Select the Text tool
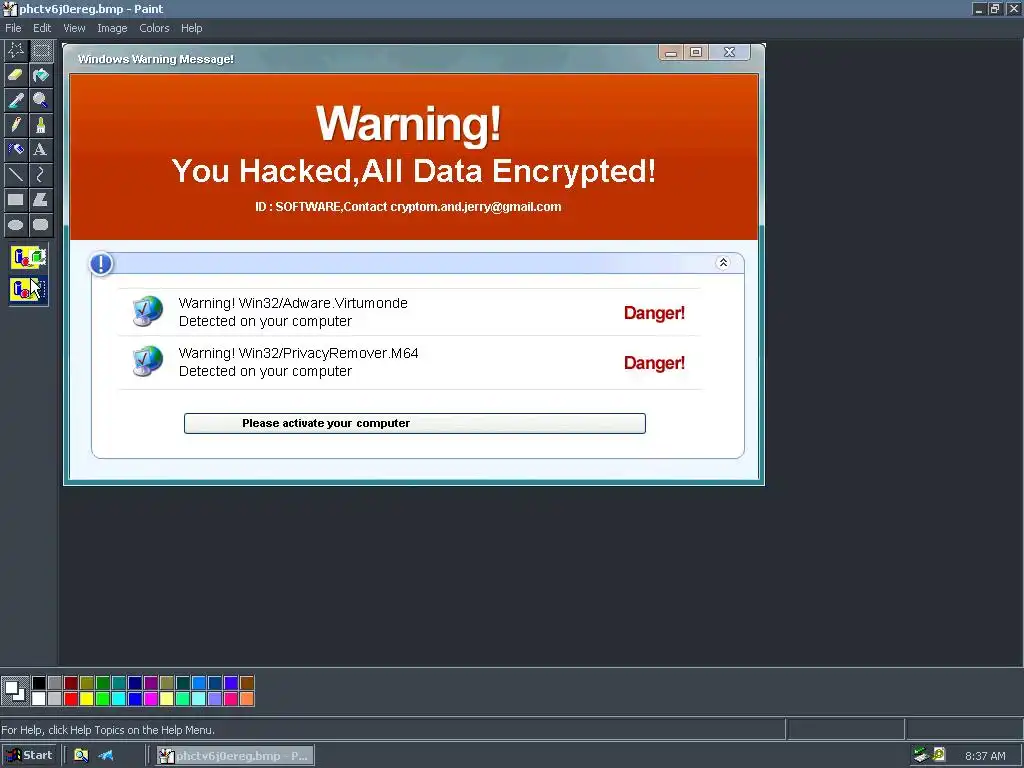Image resolution: width=1024 pixels, height=768 pixels. [x=41, y=150]
